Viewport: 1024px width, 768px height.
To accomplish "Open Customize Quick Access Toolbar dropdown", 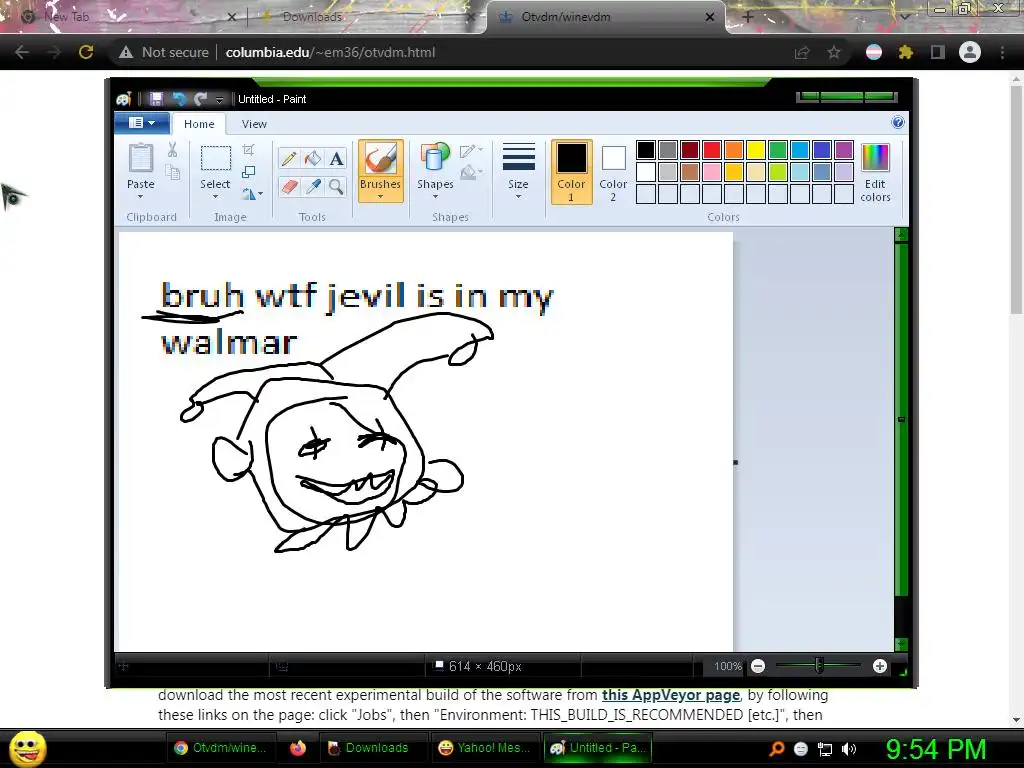I will pos(219,100).
